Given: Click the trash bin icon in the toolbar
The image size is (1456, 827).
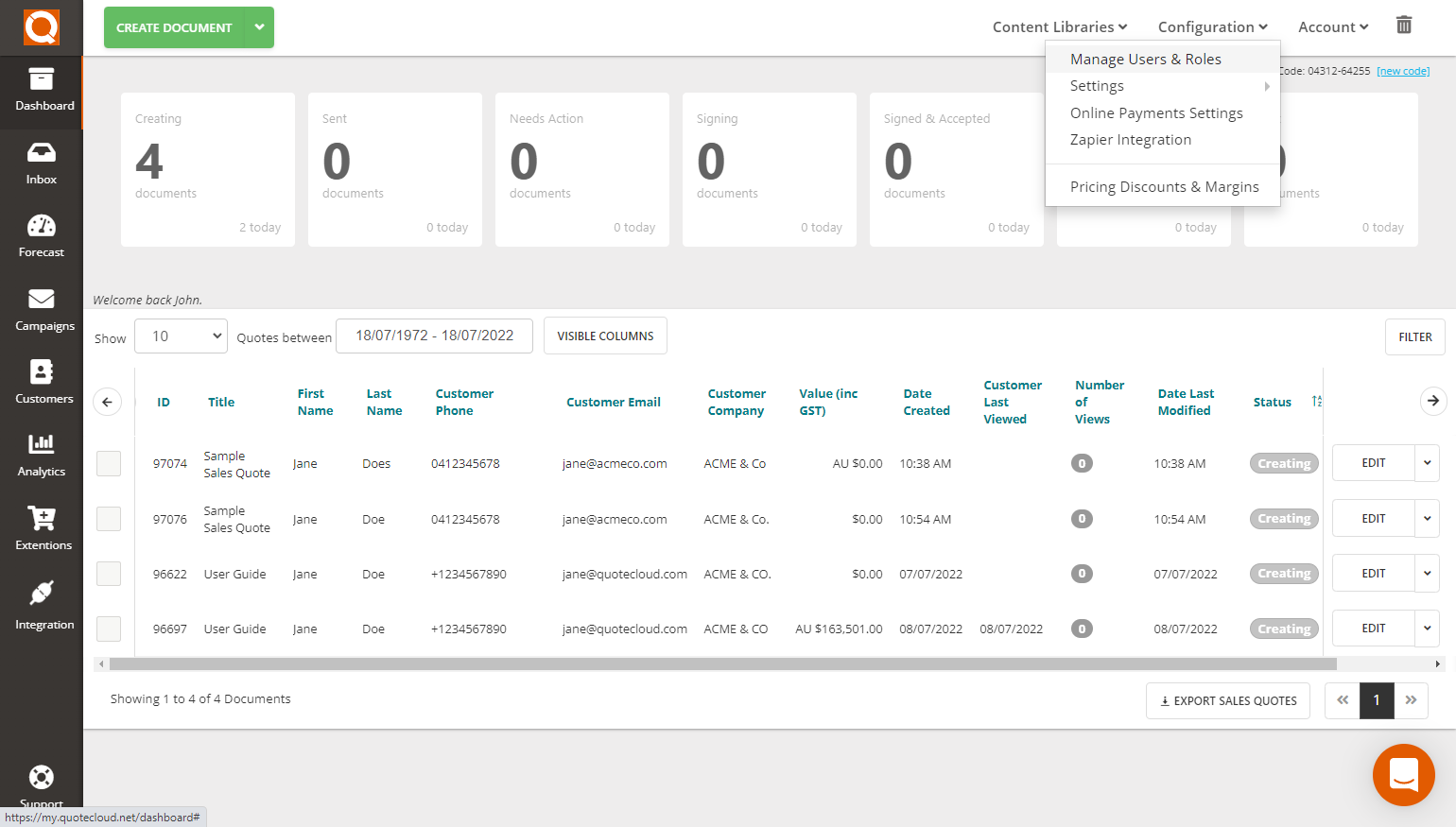Looking at the screenshot, I should click(1403, 26).
